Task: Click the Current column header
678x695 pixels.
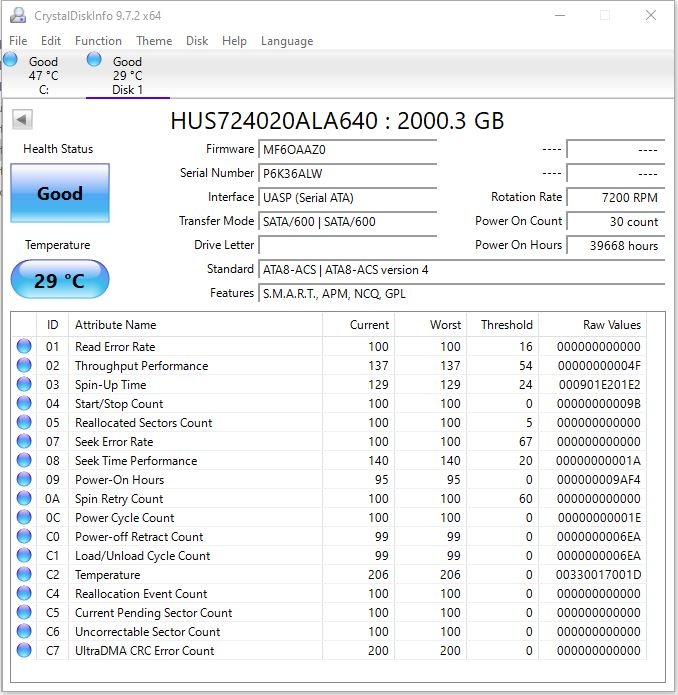Action: tap(358, 325)
